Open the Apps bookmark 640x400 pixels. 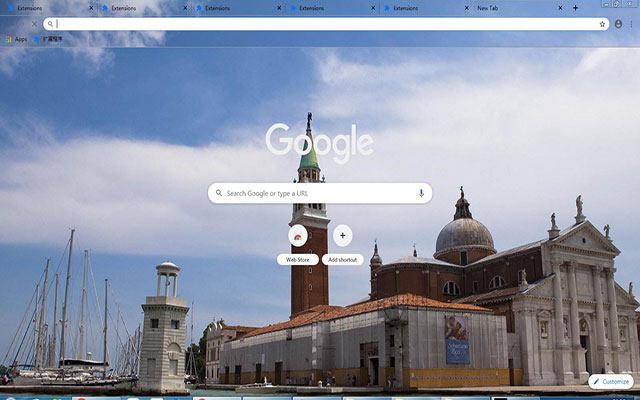[x=16, y=39]
